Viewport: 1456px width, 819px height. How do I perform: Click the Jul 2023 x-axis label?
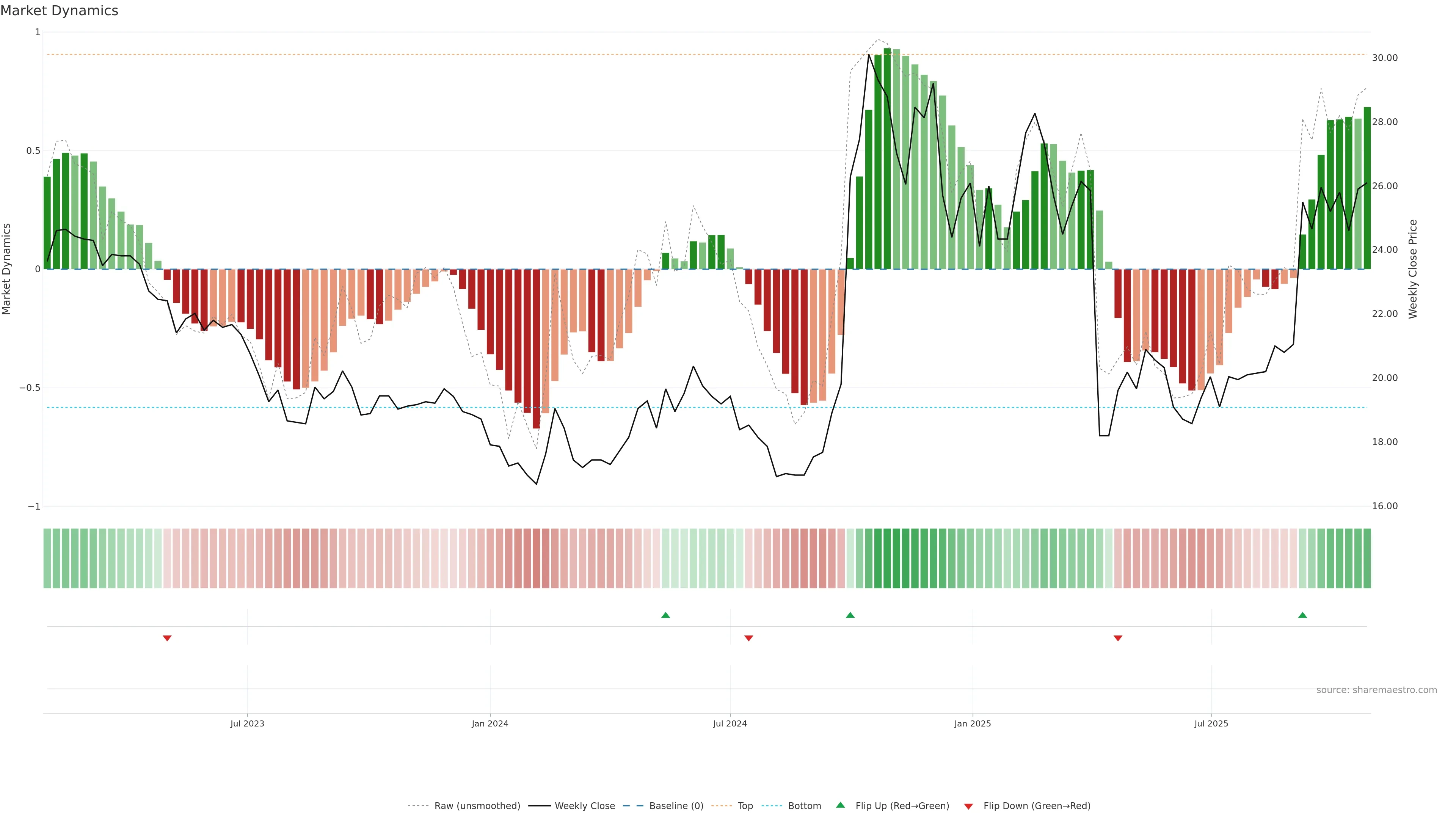[247, 723]
